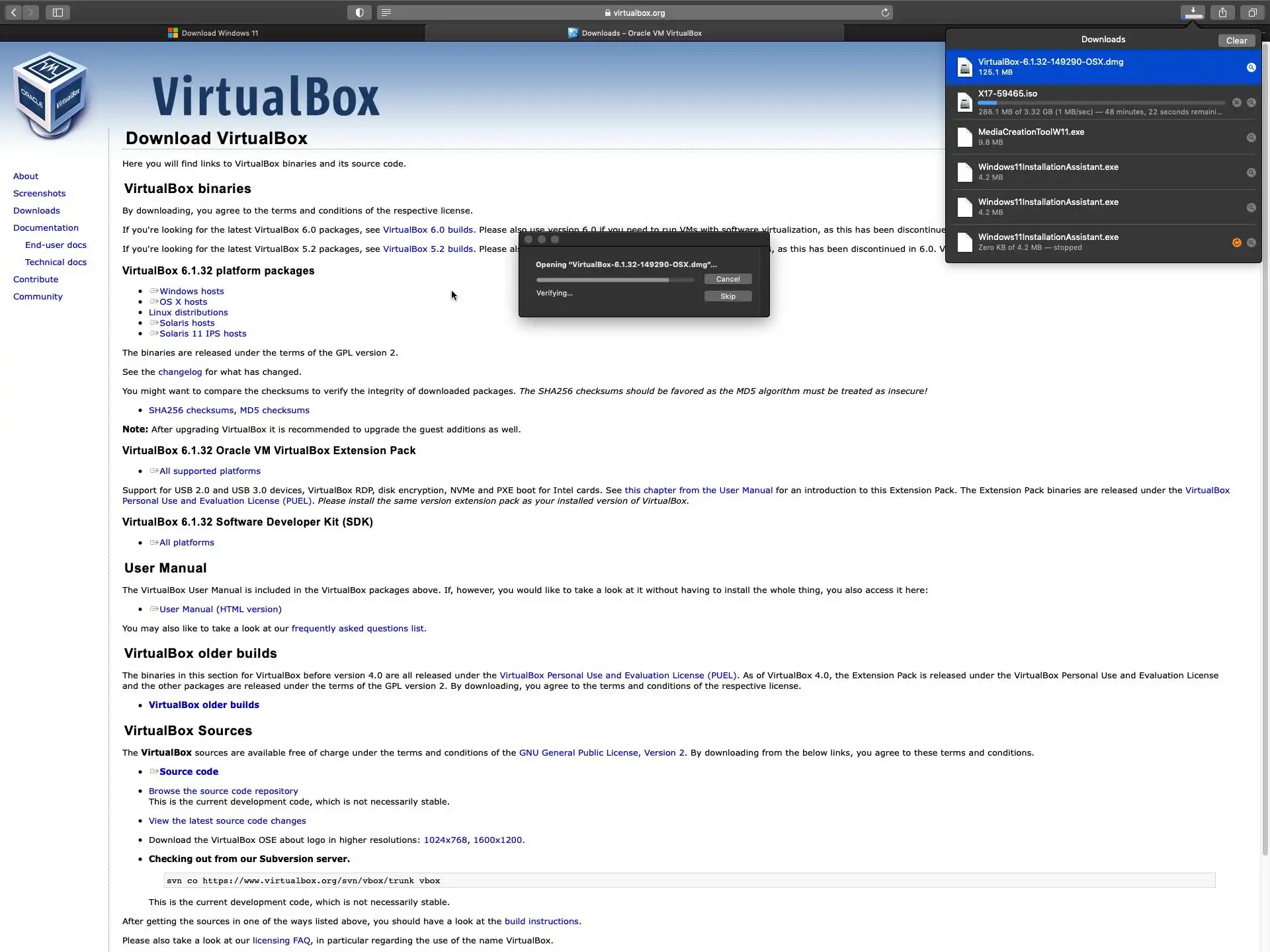Click the virtualbox.org address bar

(635, 13)
